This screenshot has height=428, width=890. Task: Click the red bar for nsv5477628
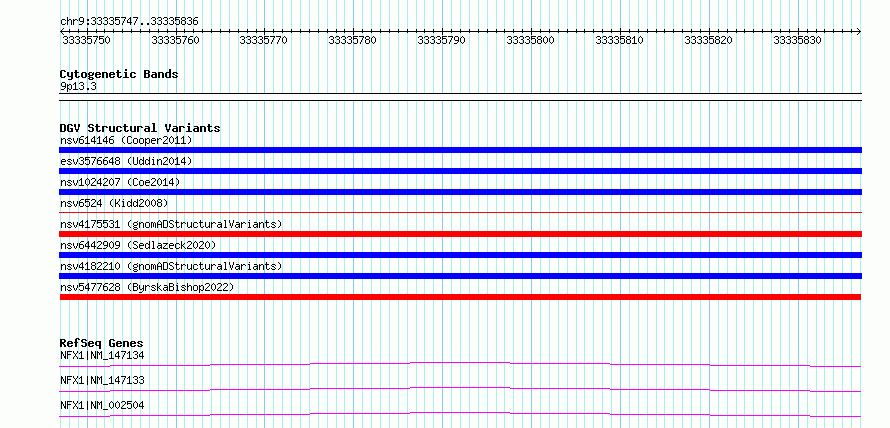460,297
